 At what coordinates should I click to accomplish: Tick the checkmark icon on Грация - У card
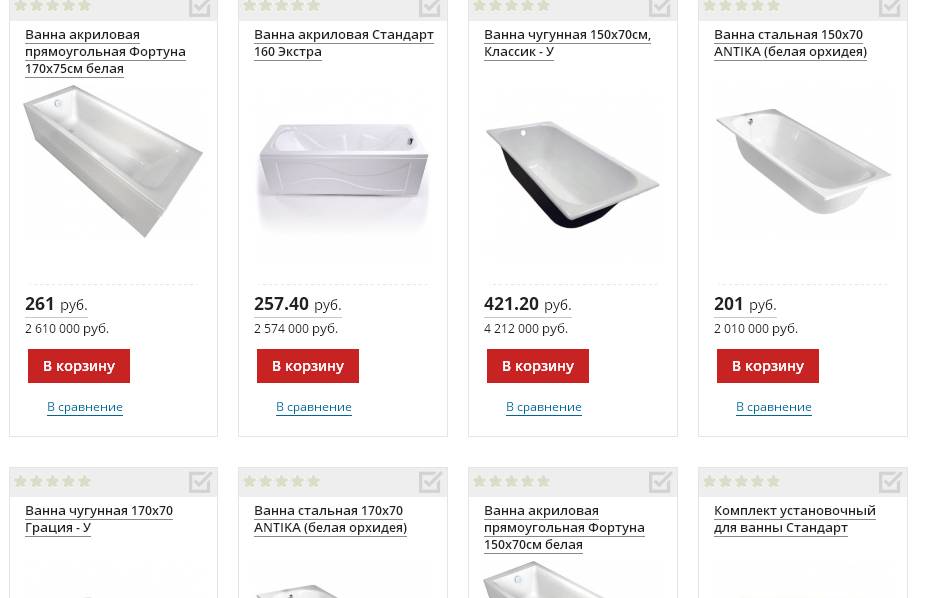point(200,482)
